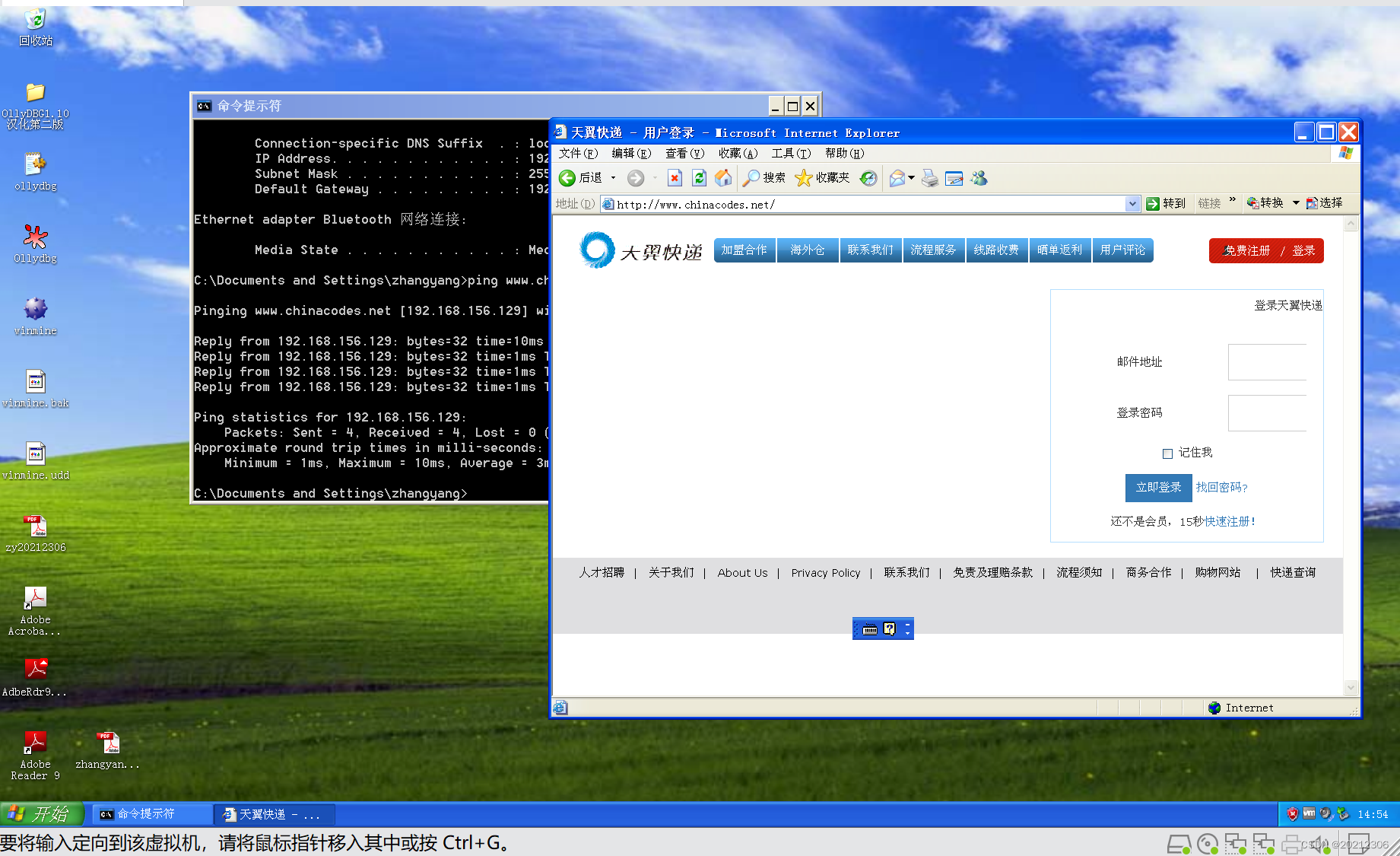Tick the 记住我 remember-me checkbox

(x=1167, y=453)
